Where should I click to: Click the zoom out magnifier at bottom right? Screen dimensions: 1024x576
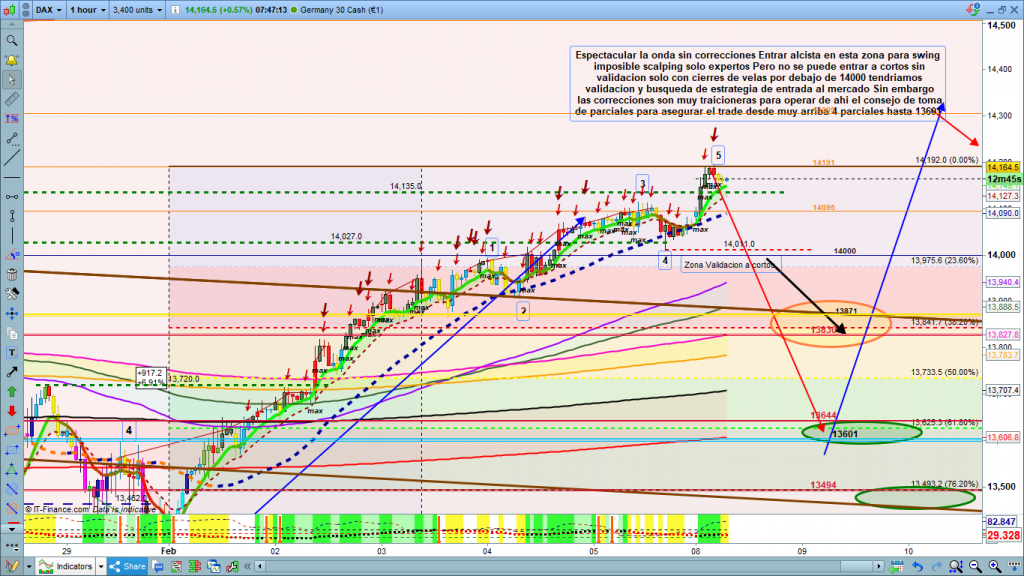point(975,566)
